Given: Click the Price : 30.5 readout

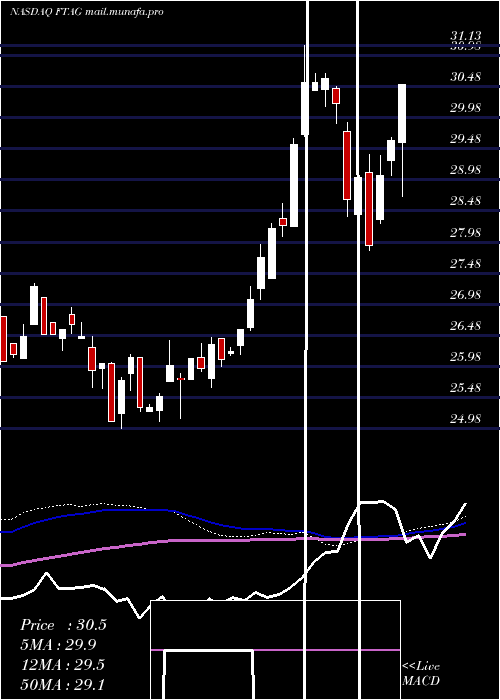Looking at the screenshot, I should coord(63,625).
